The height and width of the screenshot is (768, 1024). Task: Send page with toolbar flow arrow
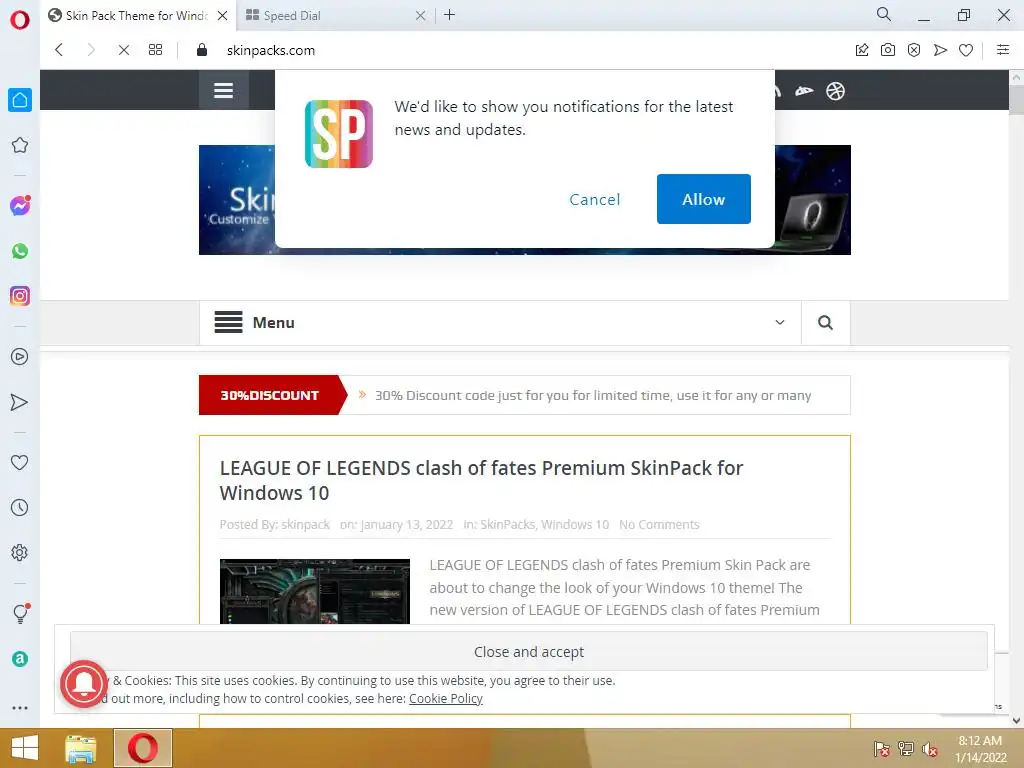(x=940, y=50)
